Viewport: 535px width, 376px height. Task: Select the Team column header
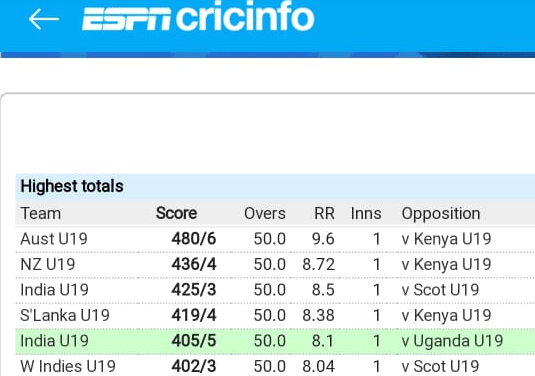[x=41, y=214]
